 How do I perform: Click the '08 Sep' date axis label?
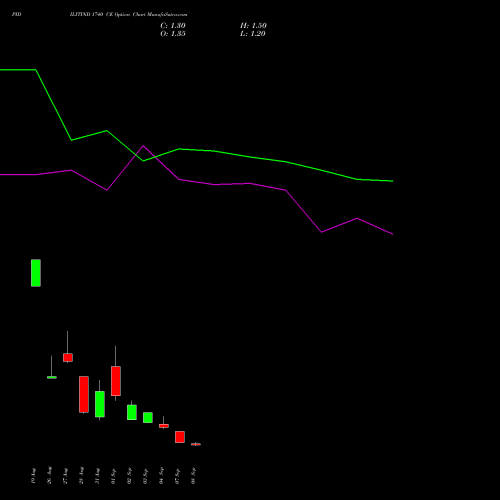point(193,476)
